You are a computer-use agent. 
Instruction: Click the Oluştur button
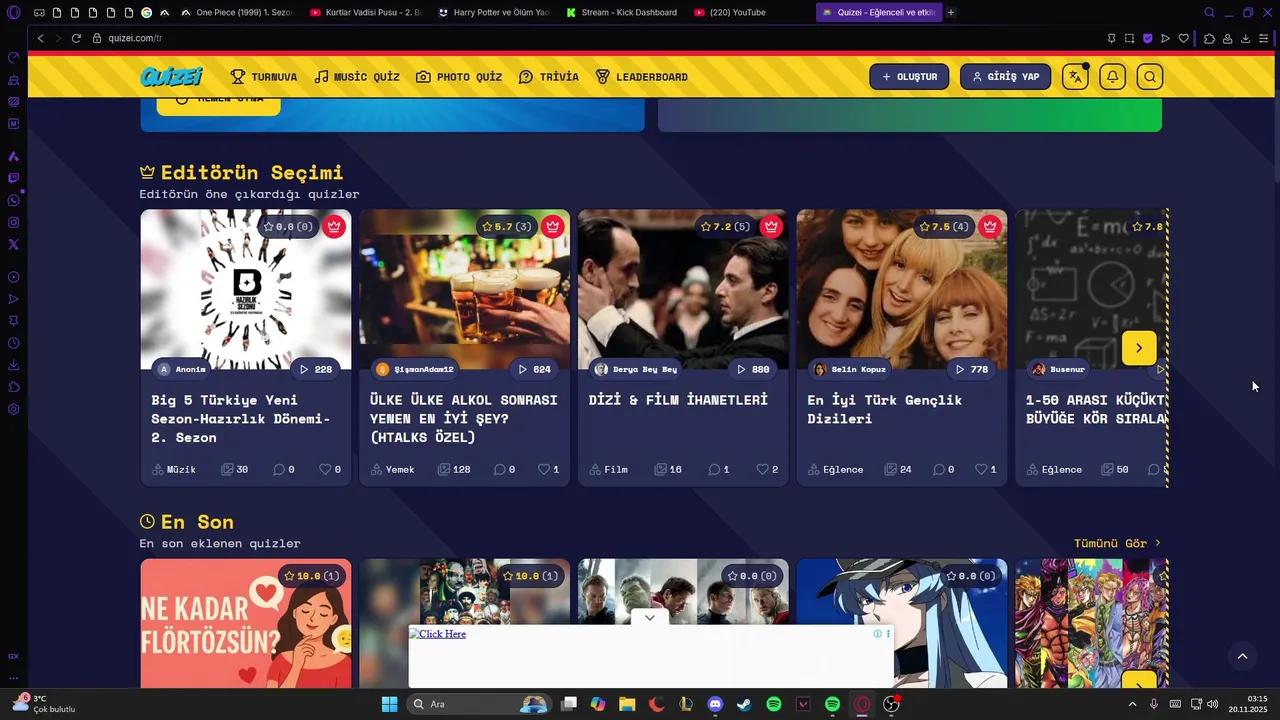click(x=909, y=77)
